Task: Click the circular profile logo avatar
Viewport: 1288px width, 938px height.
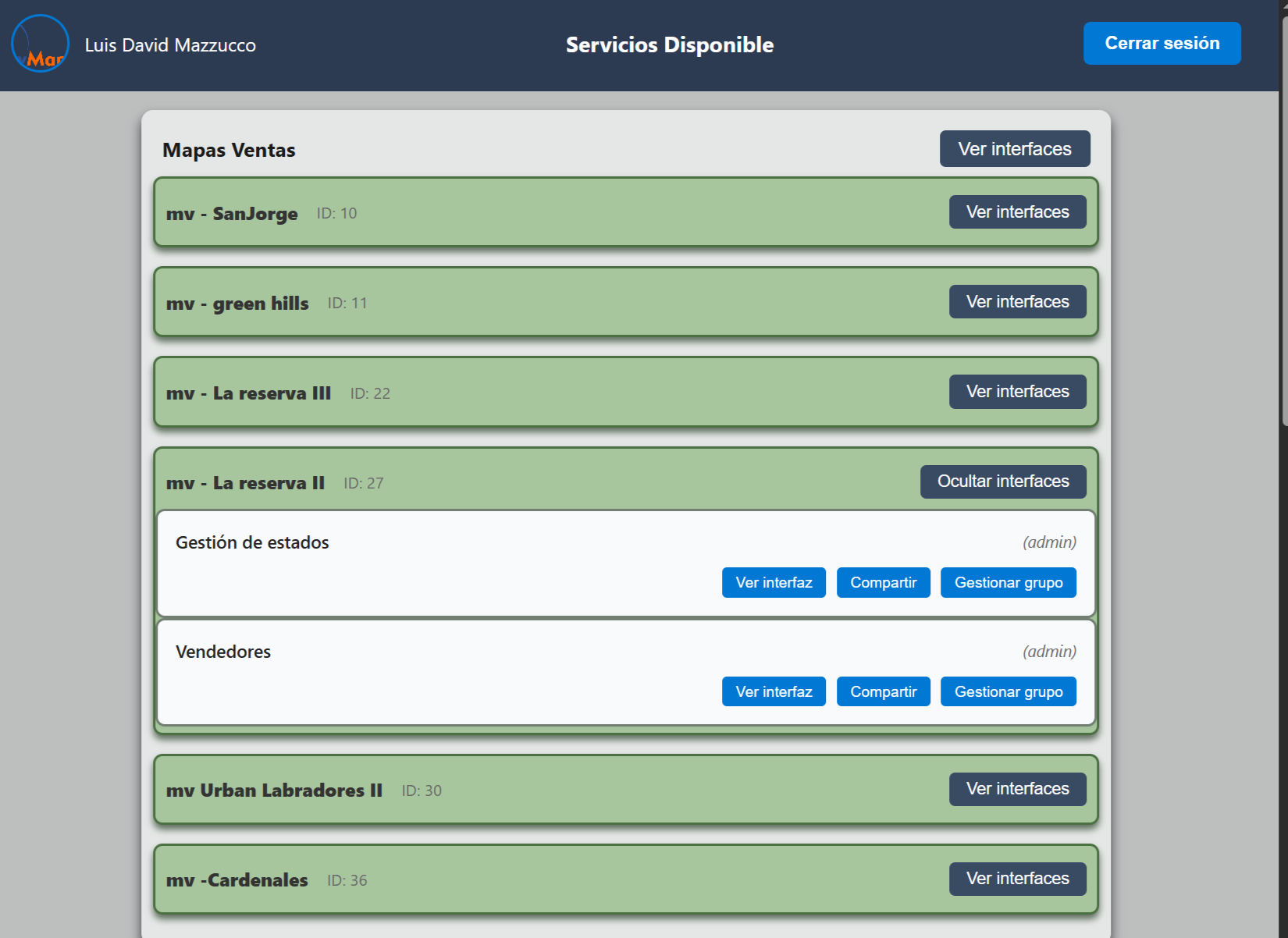Action: coord(40,44)
